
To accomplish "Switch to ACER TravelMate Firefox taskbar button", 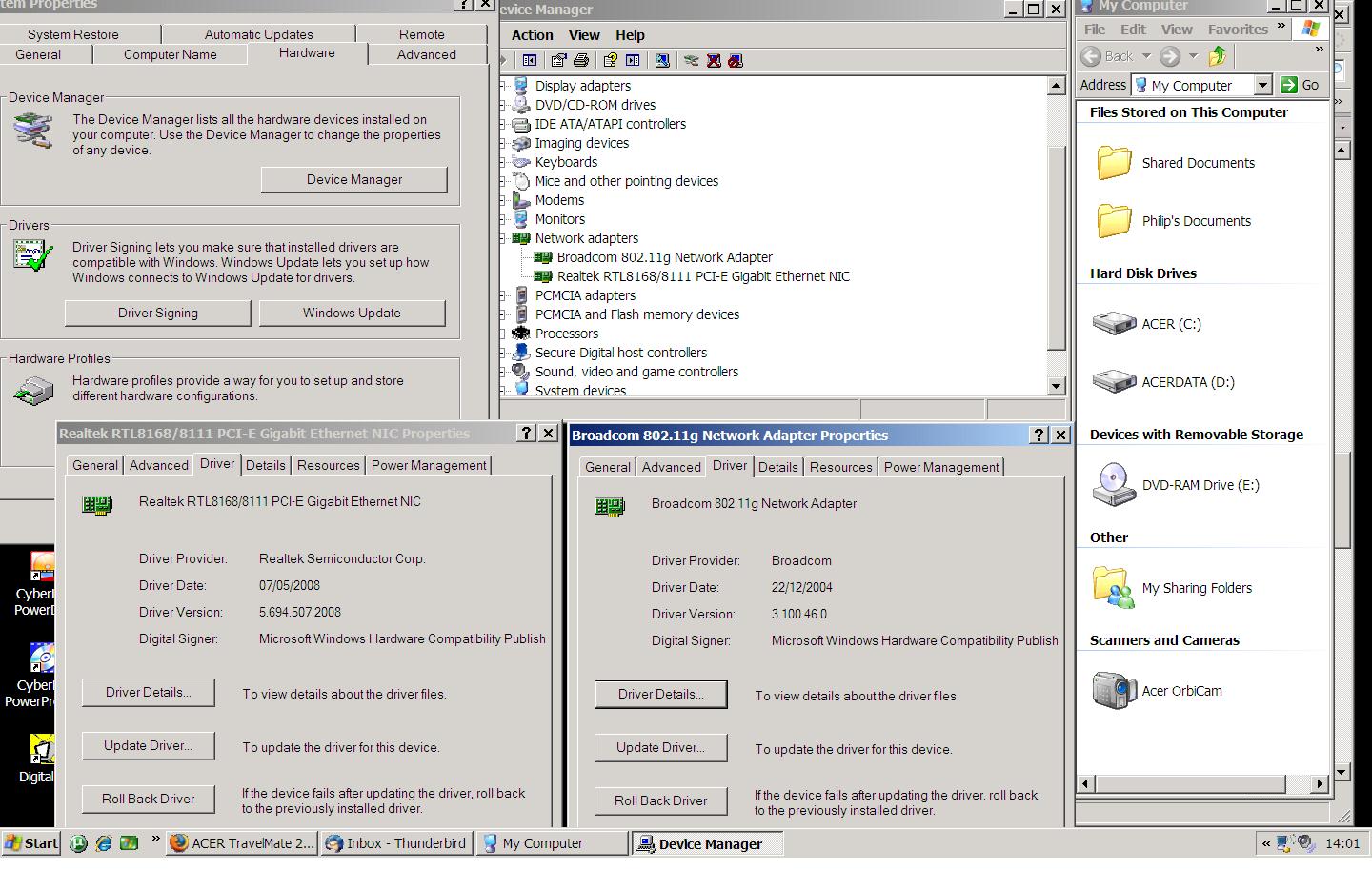I will point(242,843).
